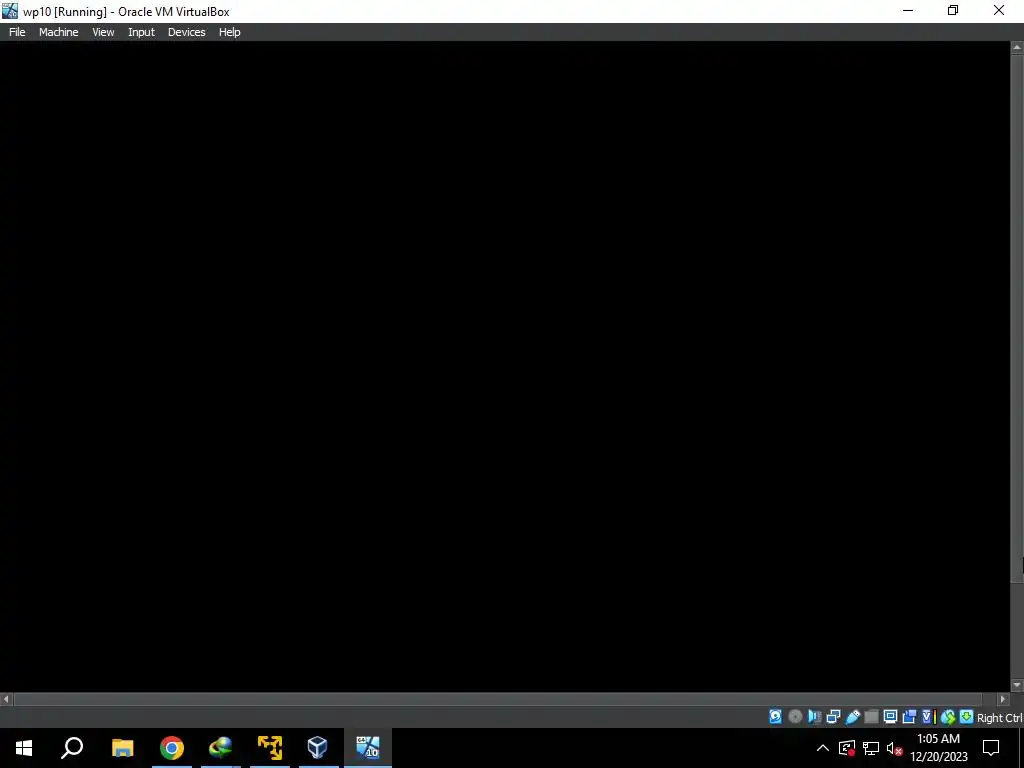Click the vertical scrollbar up arrow
Viewport: 1024px width, 768px height.
click(x=1017, y=48)
